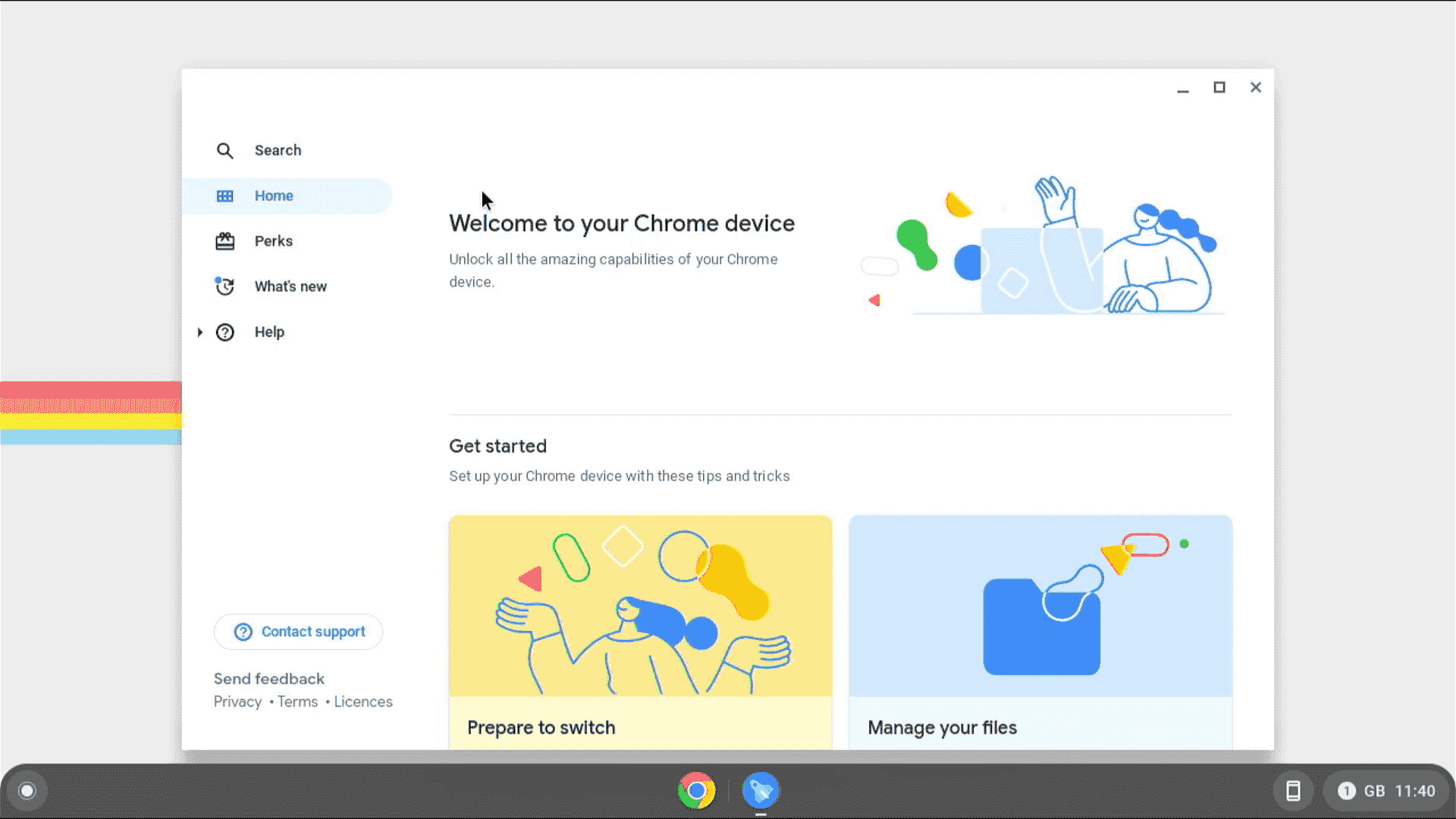
Task: Click the notification count badge
Action: click(1346, 791)
